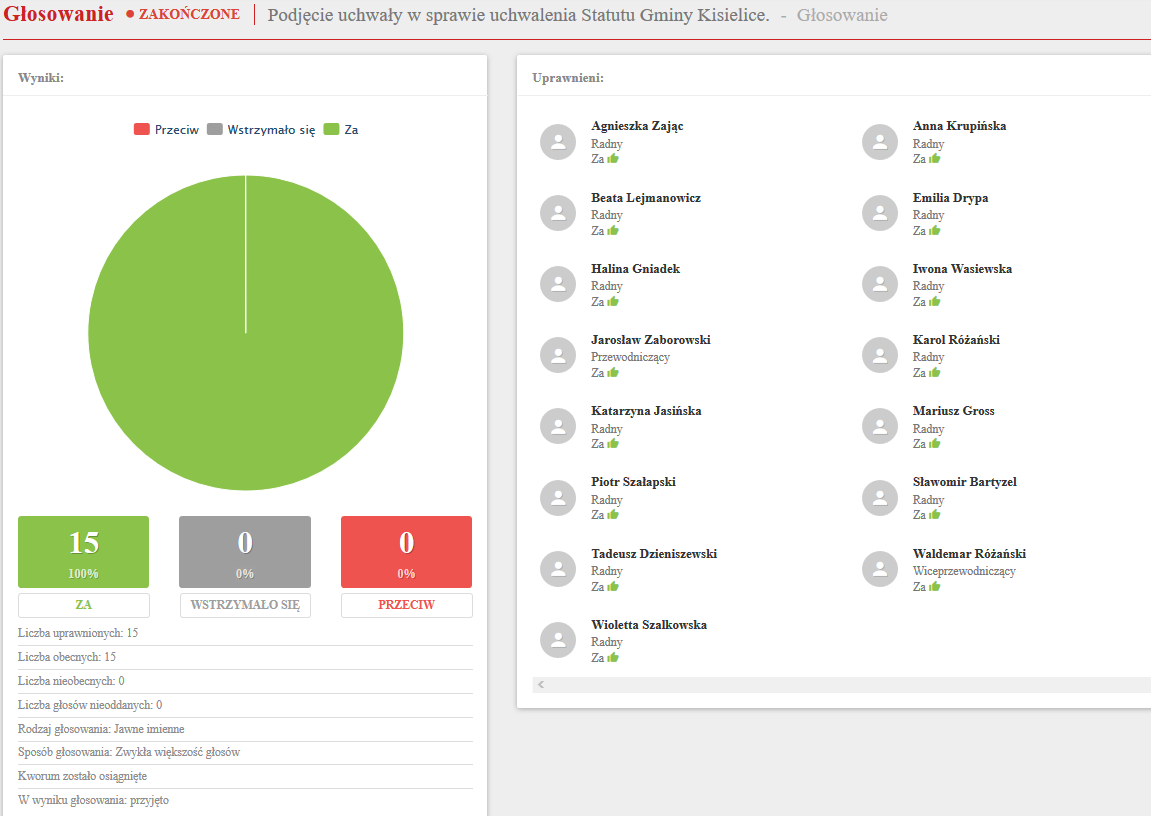This screenshot has width=1151, height=816.
Task: Toggle the Przeciw legend item
Action: [166, 130]
